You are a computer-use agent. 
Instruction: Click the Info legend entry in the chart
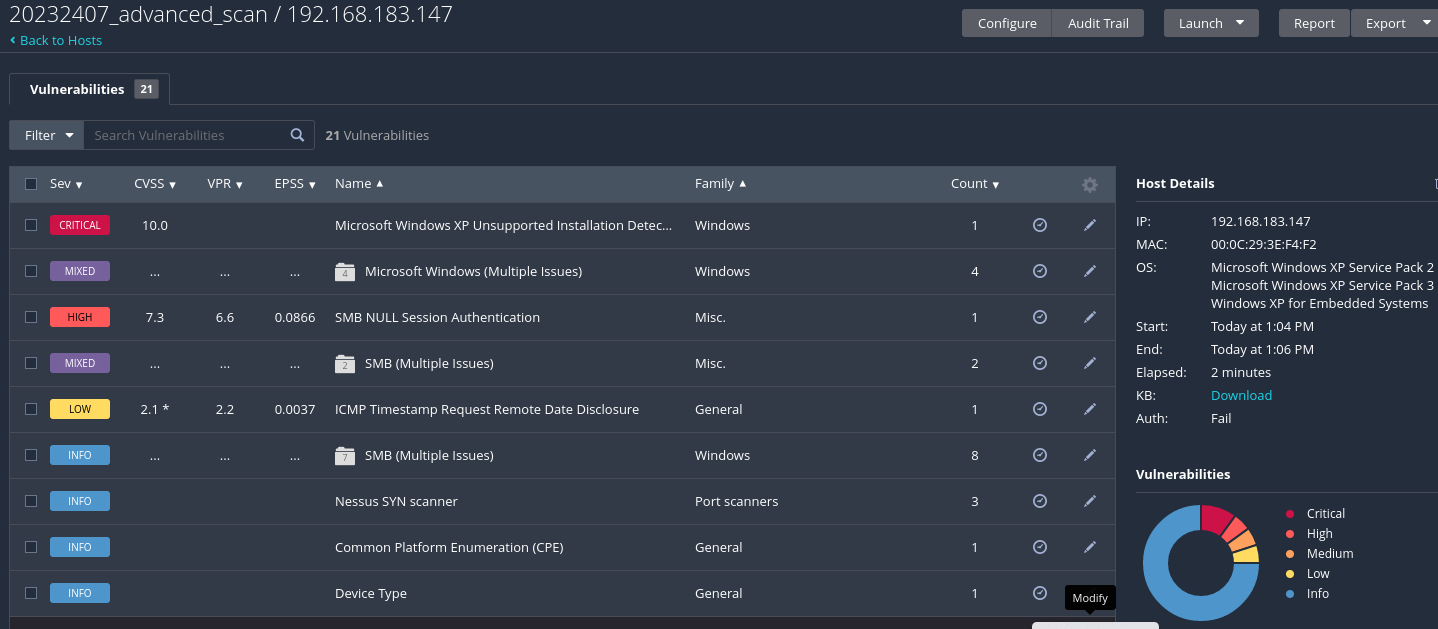[x=1308, y=593]
